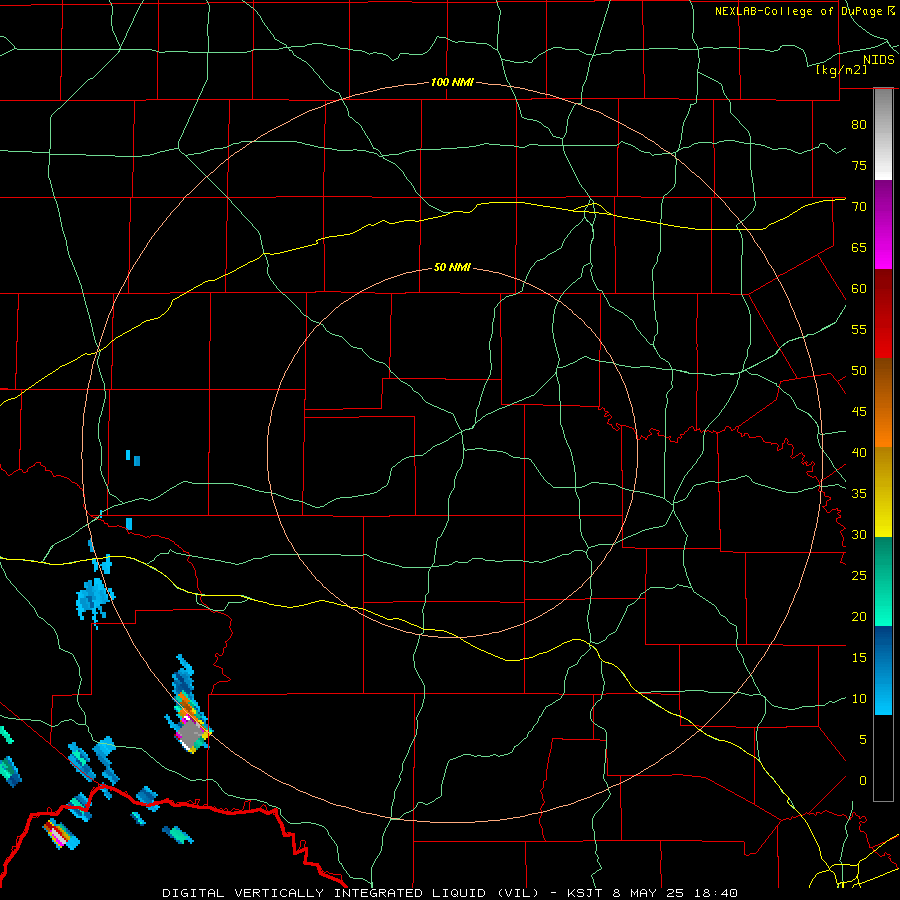Click the 15 value on the scale
The width and height of the screenshot is (900, 900).
[x=859, y=657]
